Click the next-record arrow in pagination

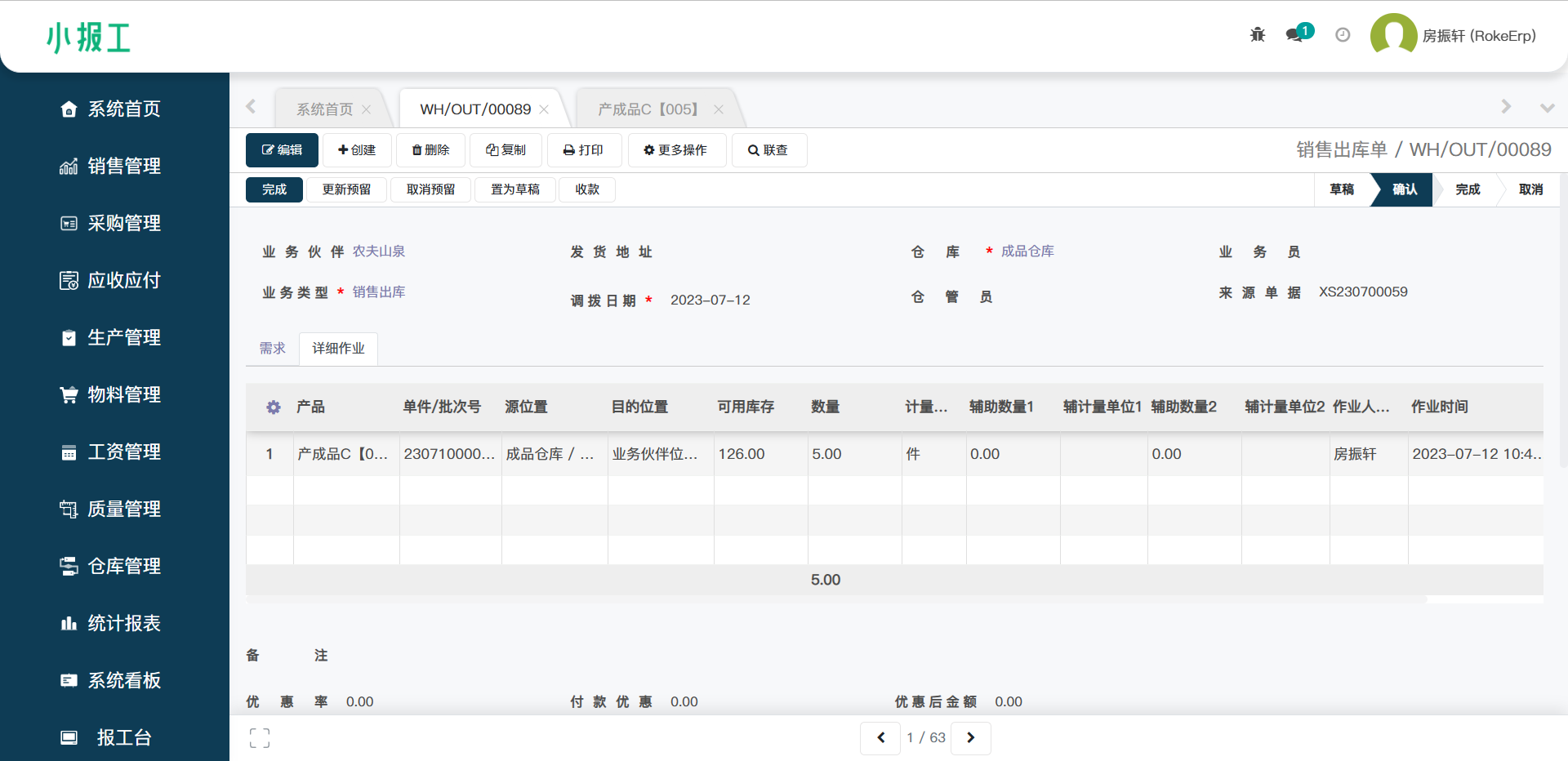pyautogui.click(x=971, y=737)
